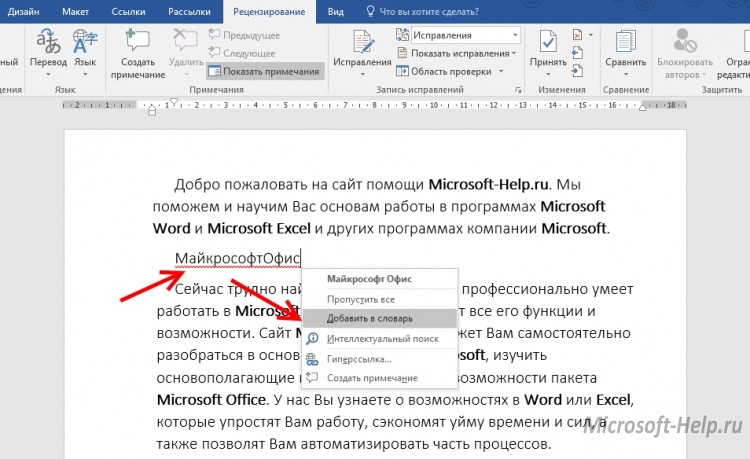Click the bold Microsoft Excel text
Image resolution: width=750 pixels, height=459 pixels.
pos(259,228)
